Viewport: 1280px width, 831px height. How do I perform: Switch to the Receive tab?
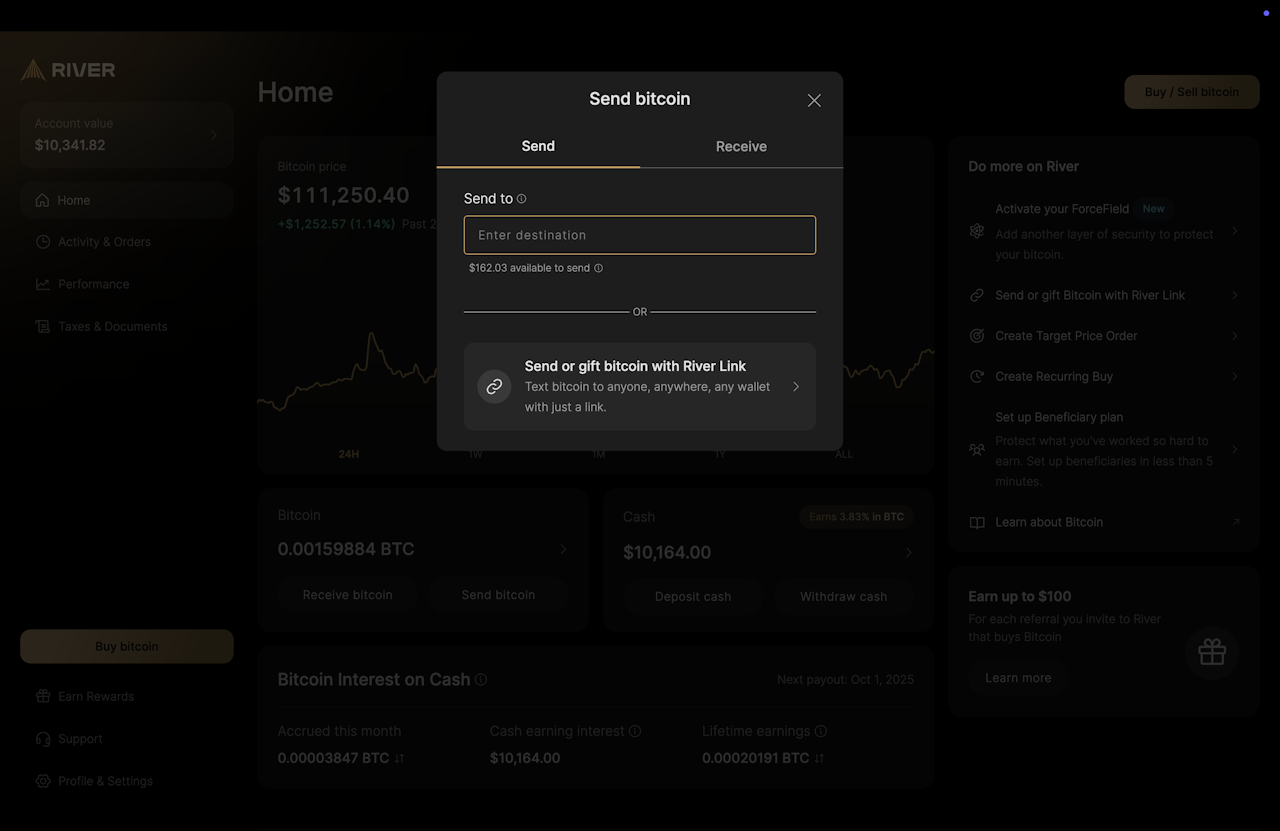(x=741, y=146)
